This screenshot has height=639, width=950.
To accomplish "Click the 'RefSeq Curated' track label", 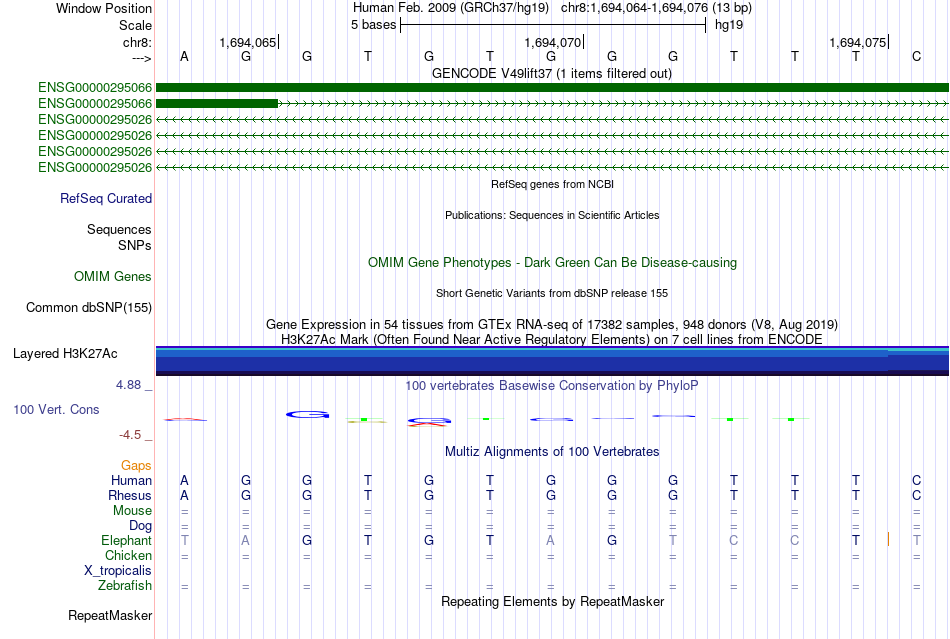I will click(x=106, y=199).
